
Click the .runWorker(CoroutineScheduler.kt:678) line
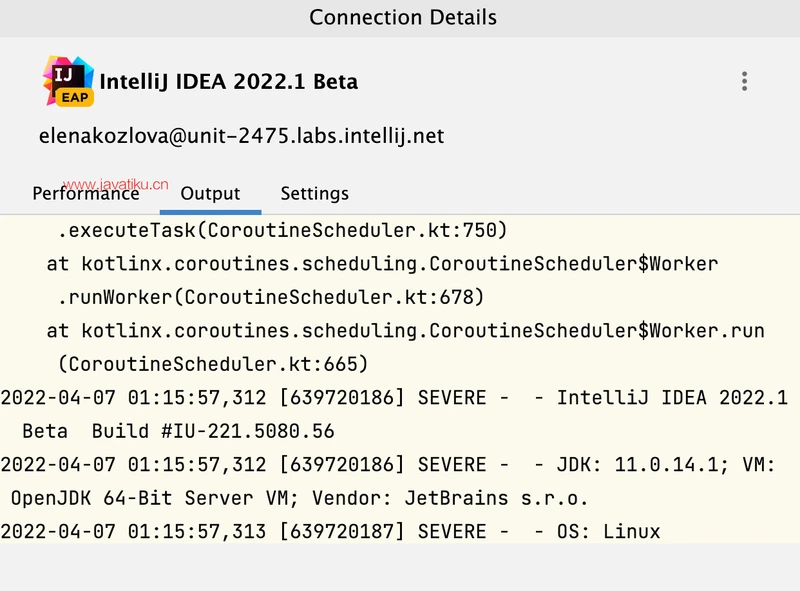click(270, 297)
